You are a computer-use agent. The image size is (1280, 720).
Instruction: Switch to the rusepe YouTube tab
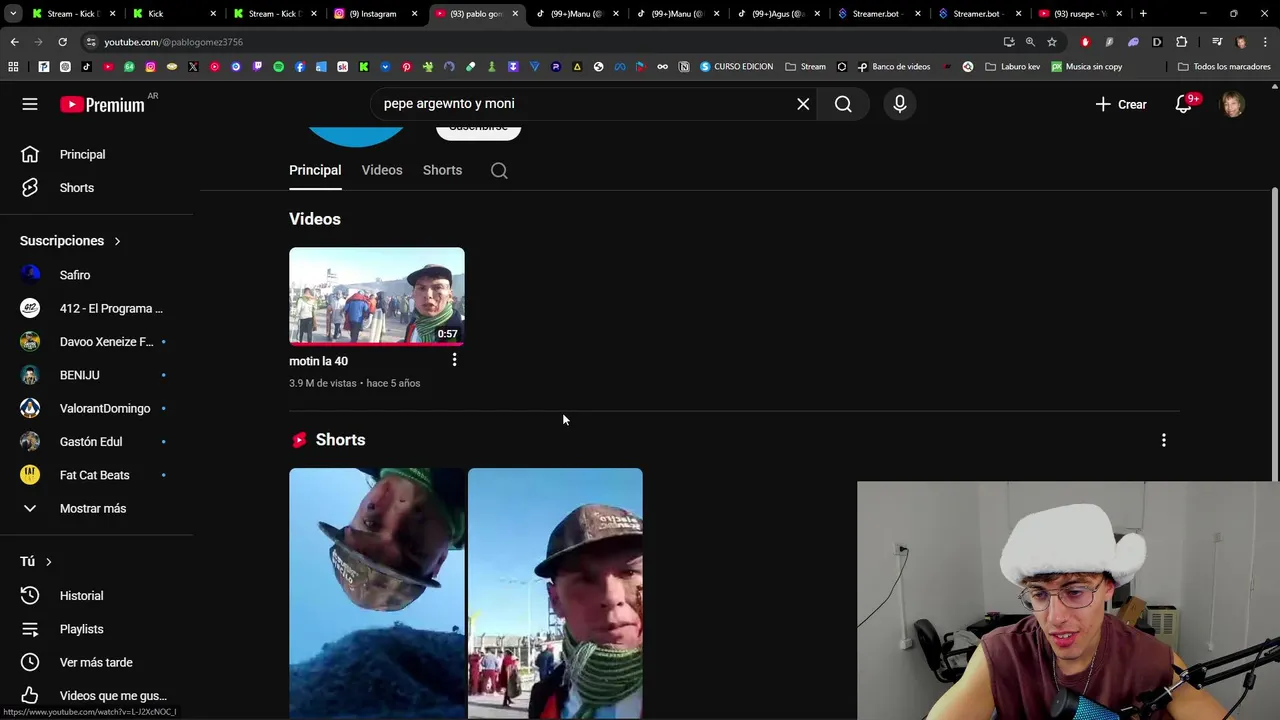(x=1080, y=14)
